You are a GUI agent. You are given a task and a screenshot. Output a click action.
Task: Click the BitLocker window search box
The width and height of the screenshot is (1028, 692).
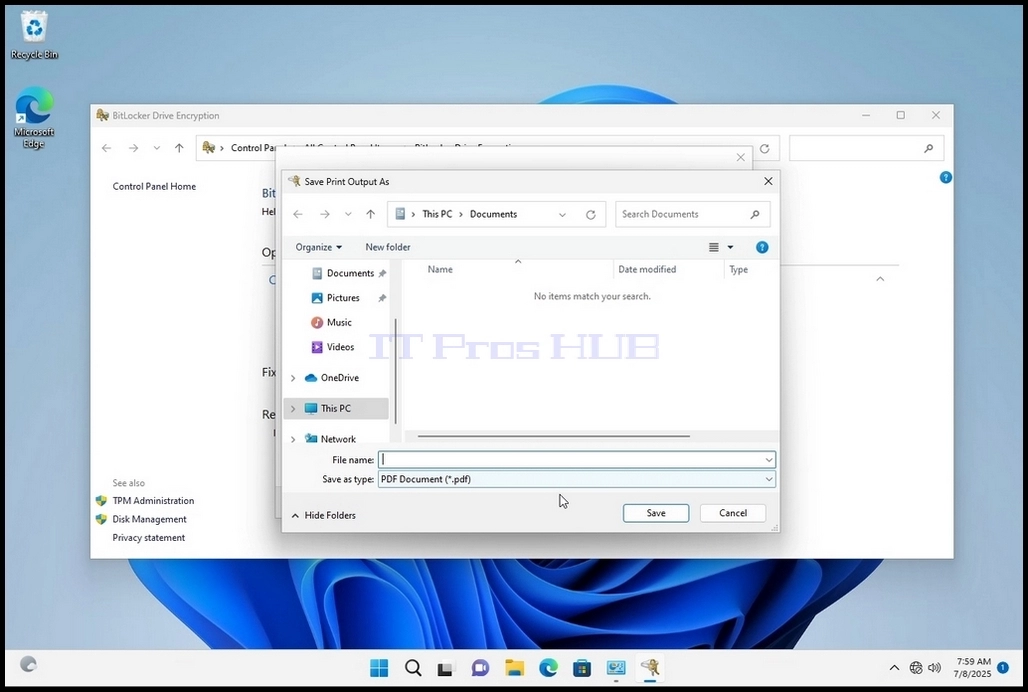tap(866, 149)
